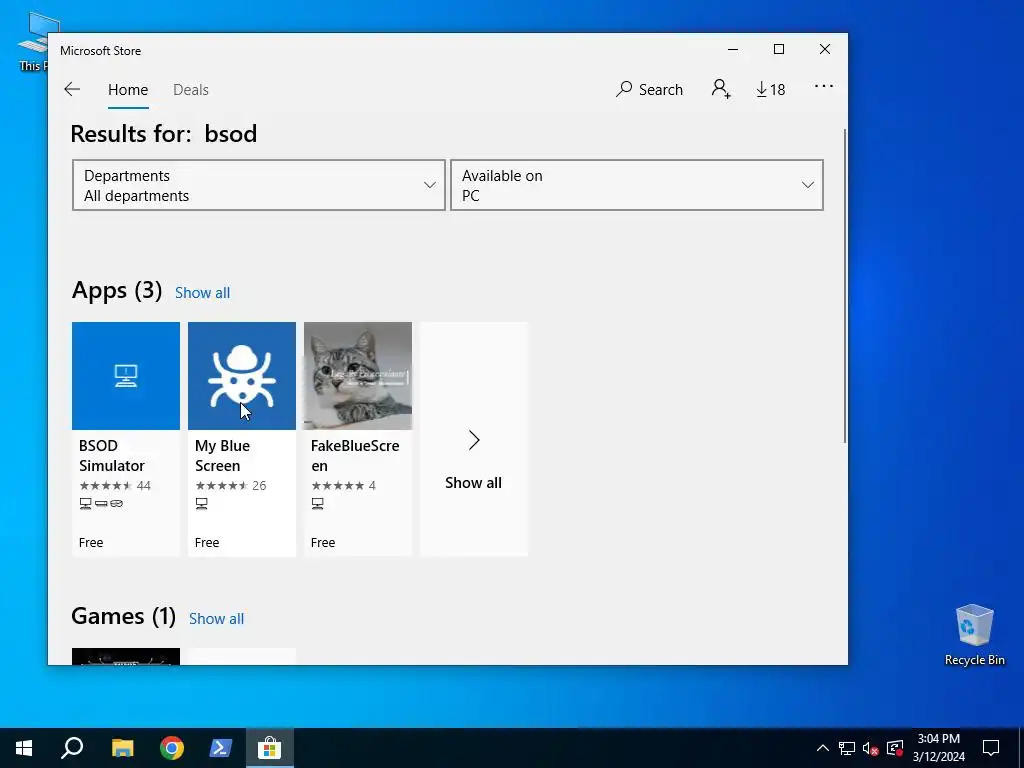Click the Store window vertical scrollbar

[x=845, y=285]
